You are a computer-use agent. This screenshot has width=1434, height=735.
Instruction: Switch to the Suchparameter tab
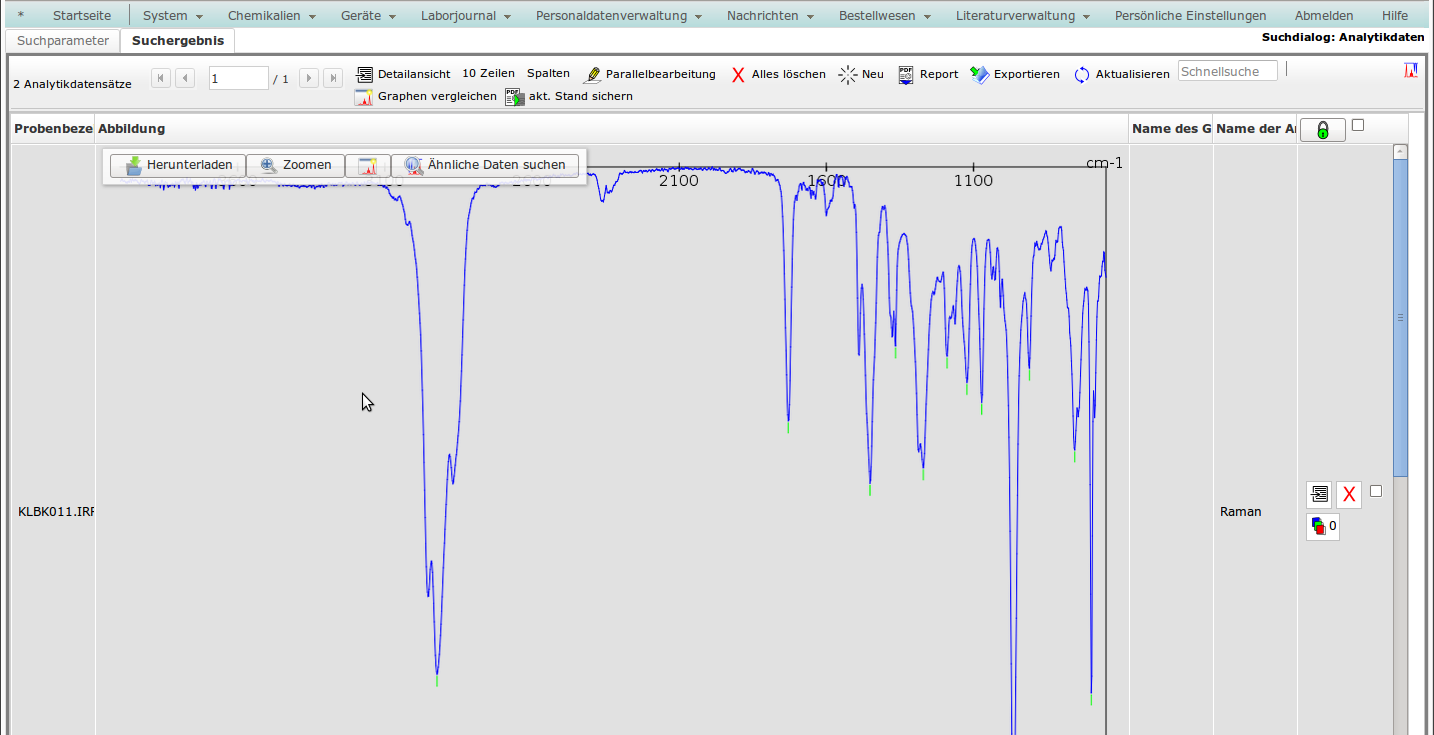coord(62,41)
